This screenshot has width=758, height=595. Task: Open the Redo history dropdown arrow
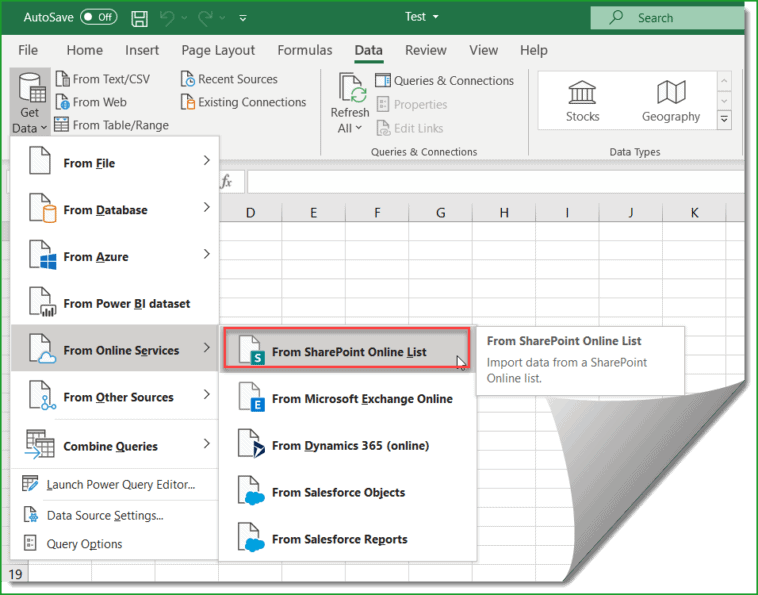click(222, 18)
